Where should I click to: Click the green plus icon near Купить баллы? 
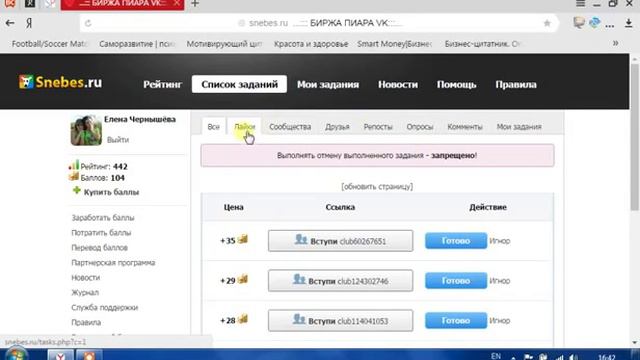[x=76, y=191]
